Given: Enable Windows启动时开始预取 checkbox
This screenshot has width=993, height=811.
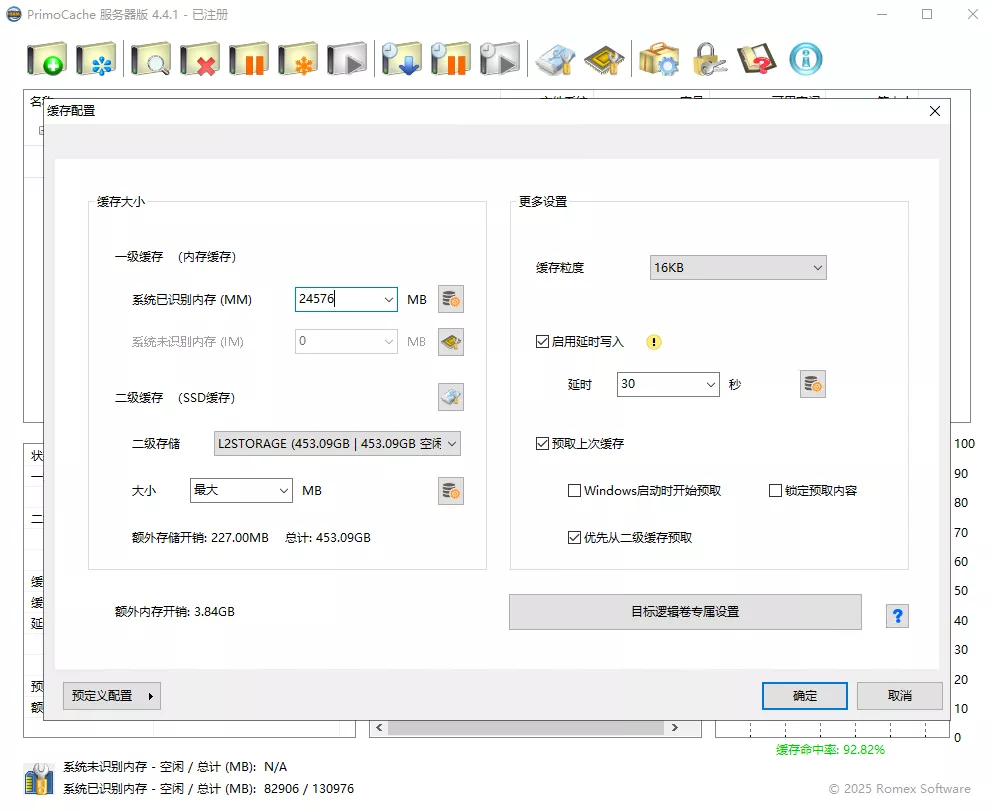Looking at the screenshot, I should pos(575,490).
